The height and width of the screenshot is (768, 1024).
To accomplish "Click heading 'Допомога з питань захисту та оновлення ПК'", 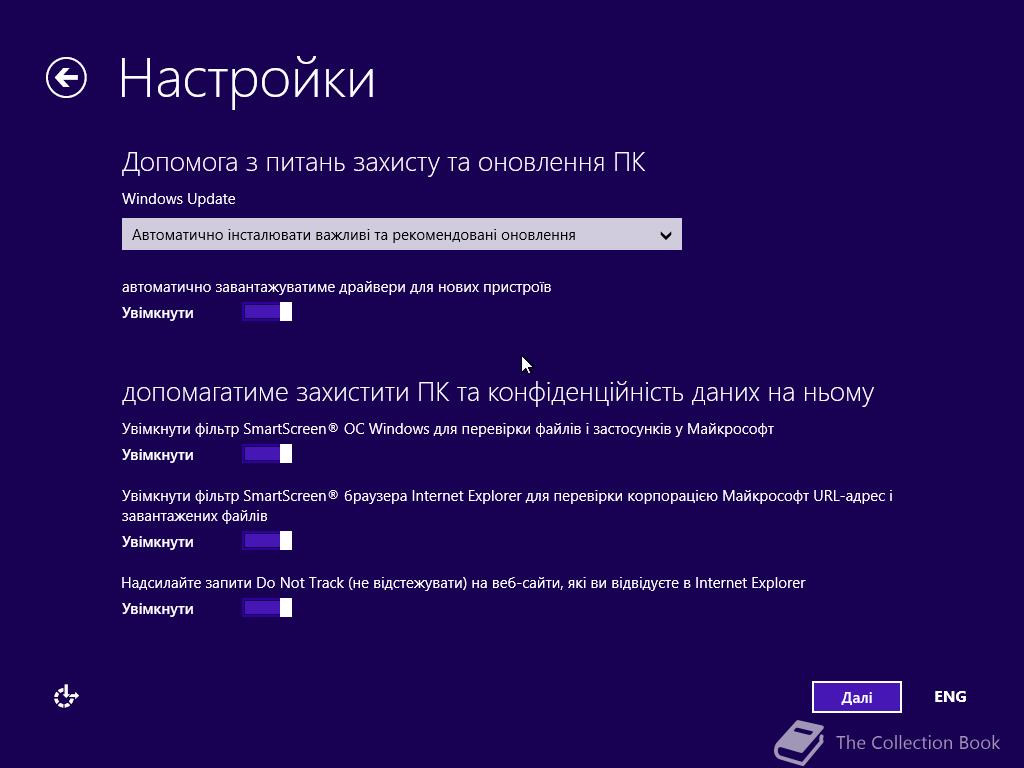I will (x=383, y=163).
